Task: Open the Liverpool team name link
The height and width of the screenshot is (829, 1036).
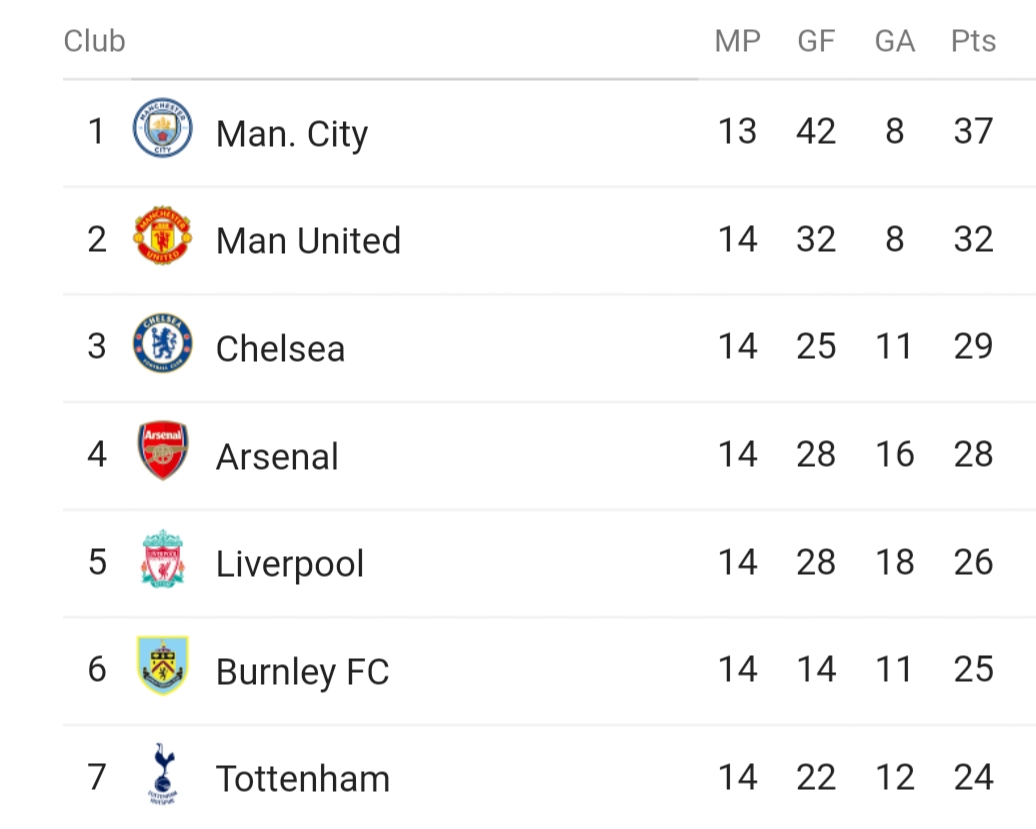Action: coord(290,564)
